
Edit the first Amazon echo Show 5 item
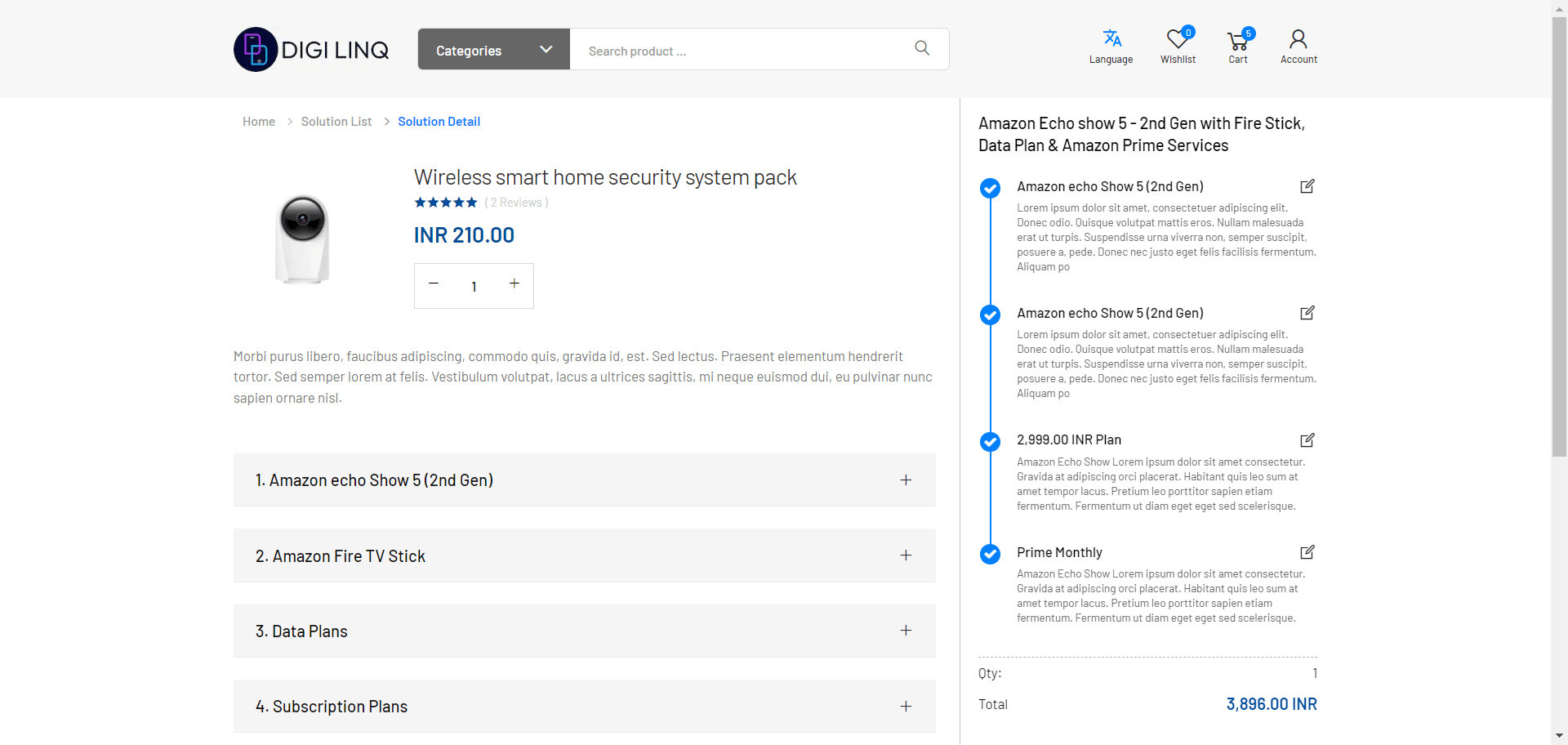coord(1307,186)
